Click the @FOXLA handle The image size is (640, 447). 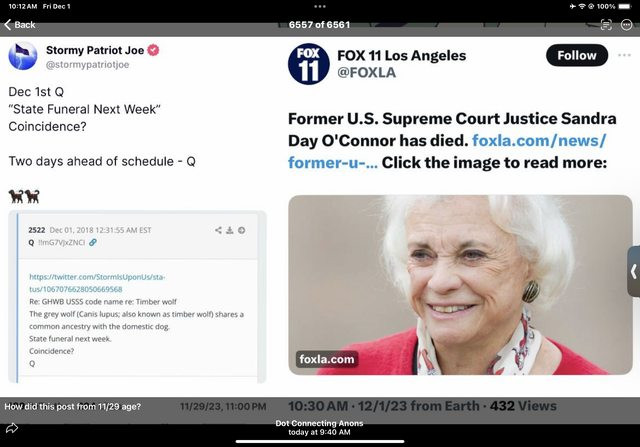366,73
